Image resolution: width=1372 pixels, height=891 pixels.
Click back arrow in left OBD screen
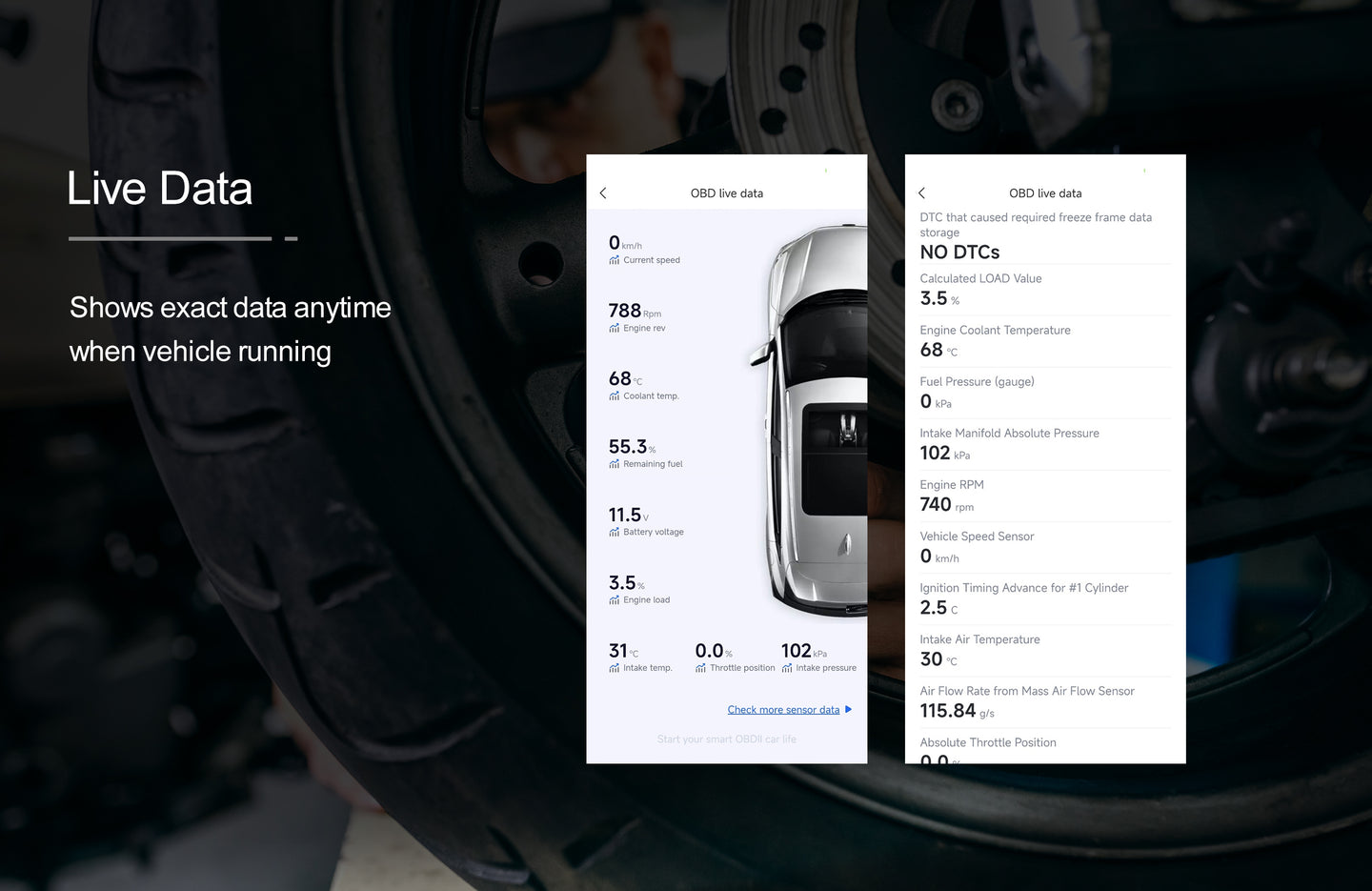tap(603, 193)
